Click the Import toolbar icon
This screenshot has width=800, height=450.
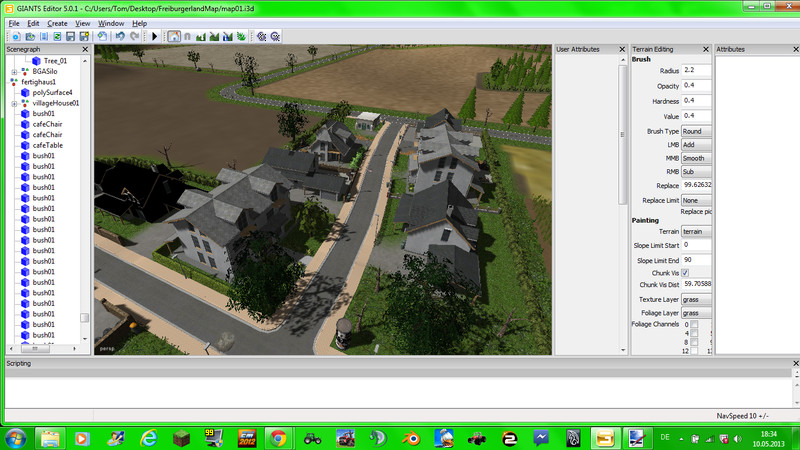[44, 36]
